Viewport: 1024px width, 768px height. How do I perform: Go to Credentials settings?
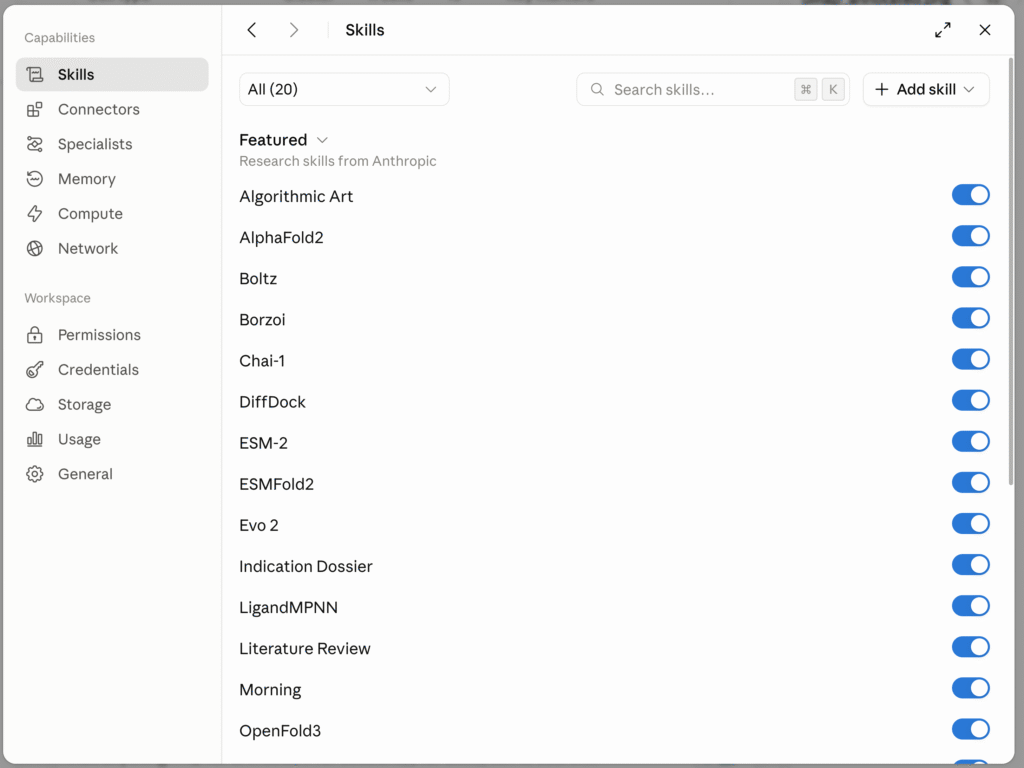coord(112,370)
